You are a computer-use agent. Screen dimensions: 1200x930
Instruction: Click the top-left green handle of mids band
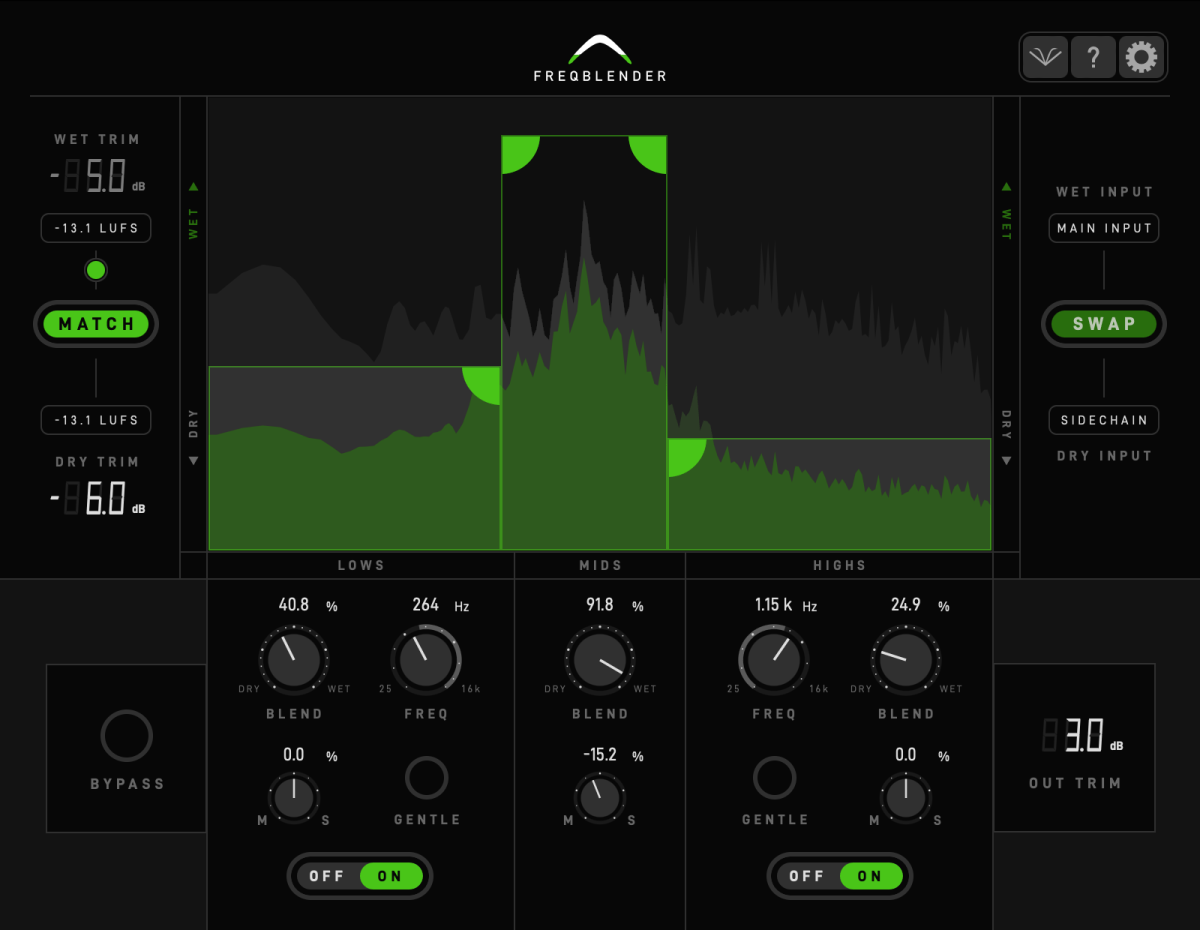pyautogui.click(x=517, y=152)
